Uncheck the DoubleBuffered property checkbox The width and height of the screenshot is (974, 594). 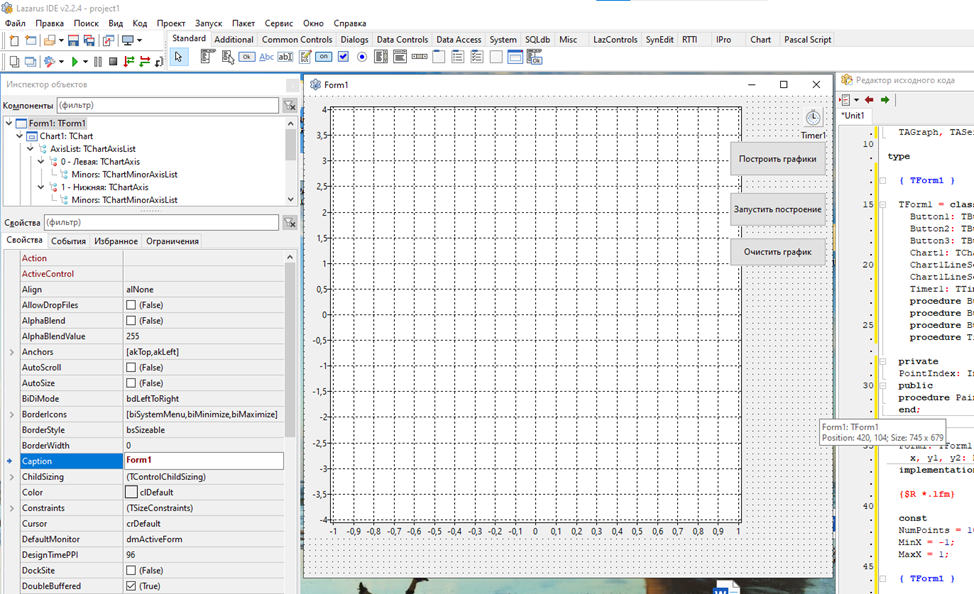(x=130, y=586)
